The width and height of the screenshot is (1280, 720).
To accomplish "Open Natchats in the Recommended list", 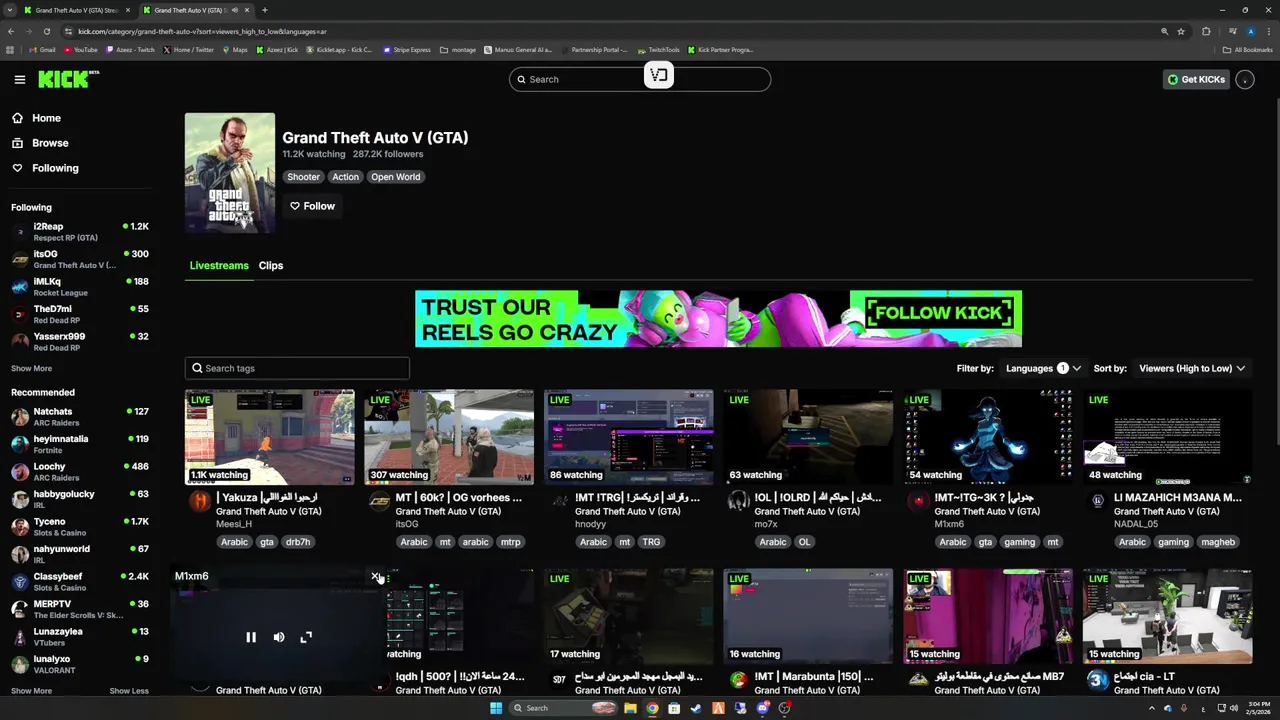I will pos(80,416).
